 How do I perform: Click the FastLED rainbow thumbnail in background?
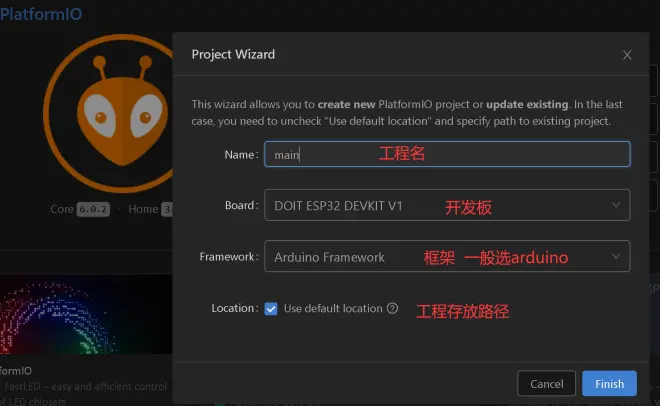(x=86, y=314)
